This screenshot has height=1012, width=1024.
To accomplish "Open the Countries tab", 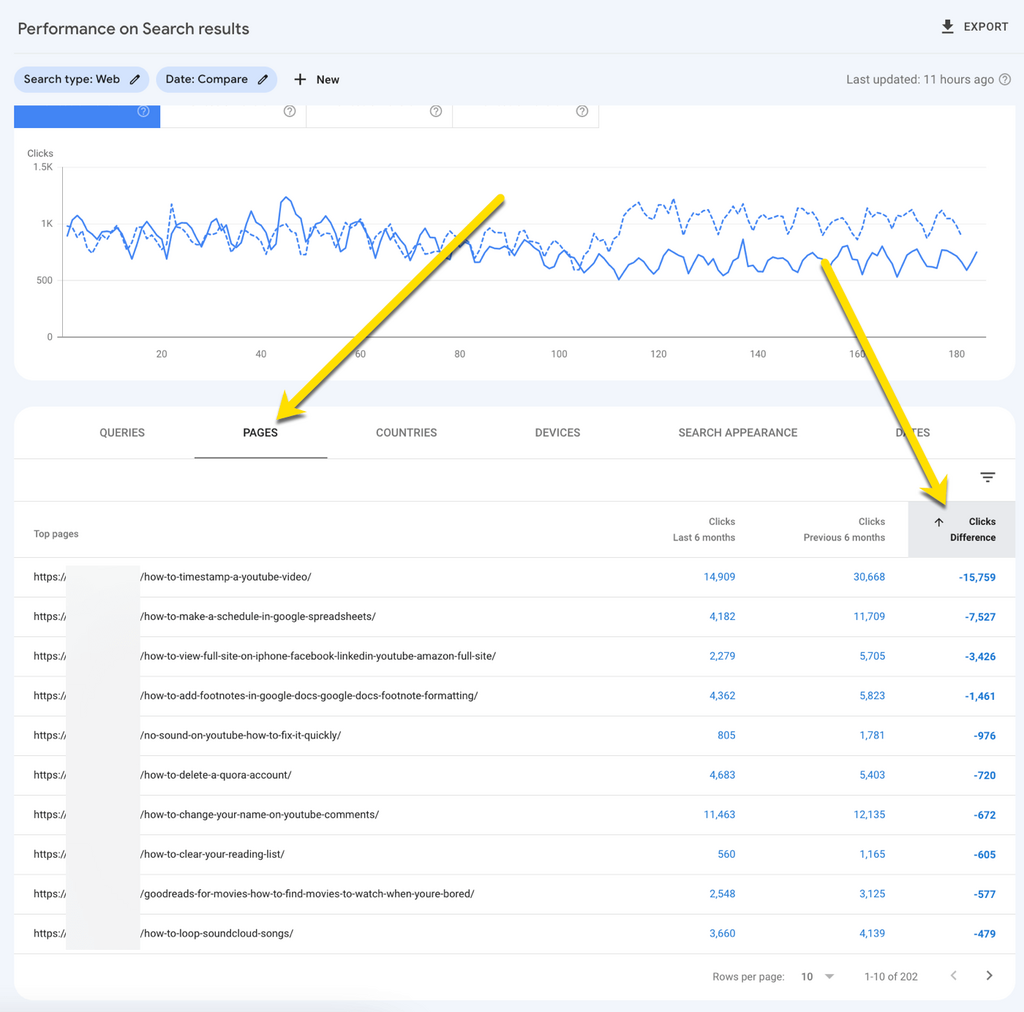I will (x=406, y=433).
